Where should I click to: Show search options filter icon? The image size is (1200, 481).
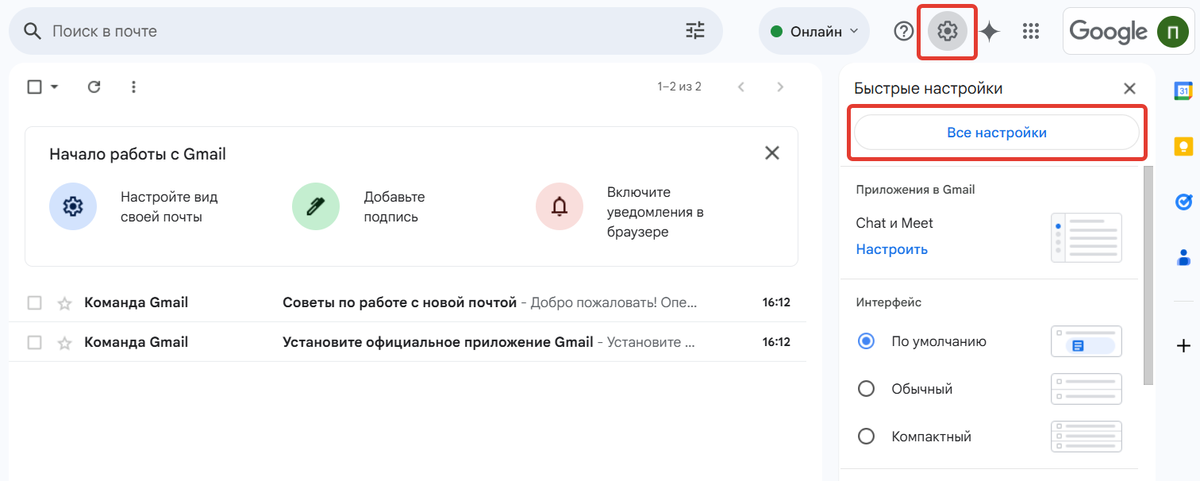point(695,31)
